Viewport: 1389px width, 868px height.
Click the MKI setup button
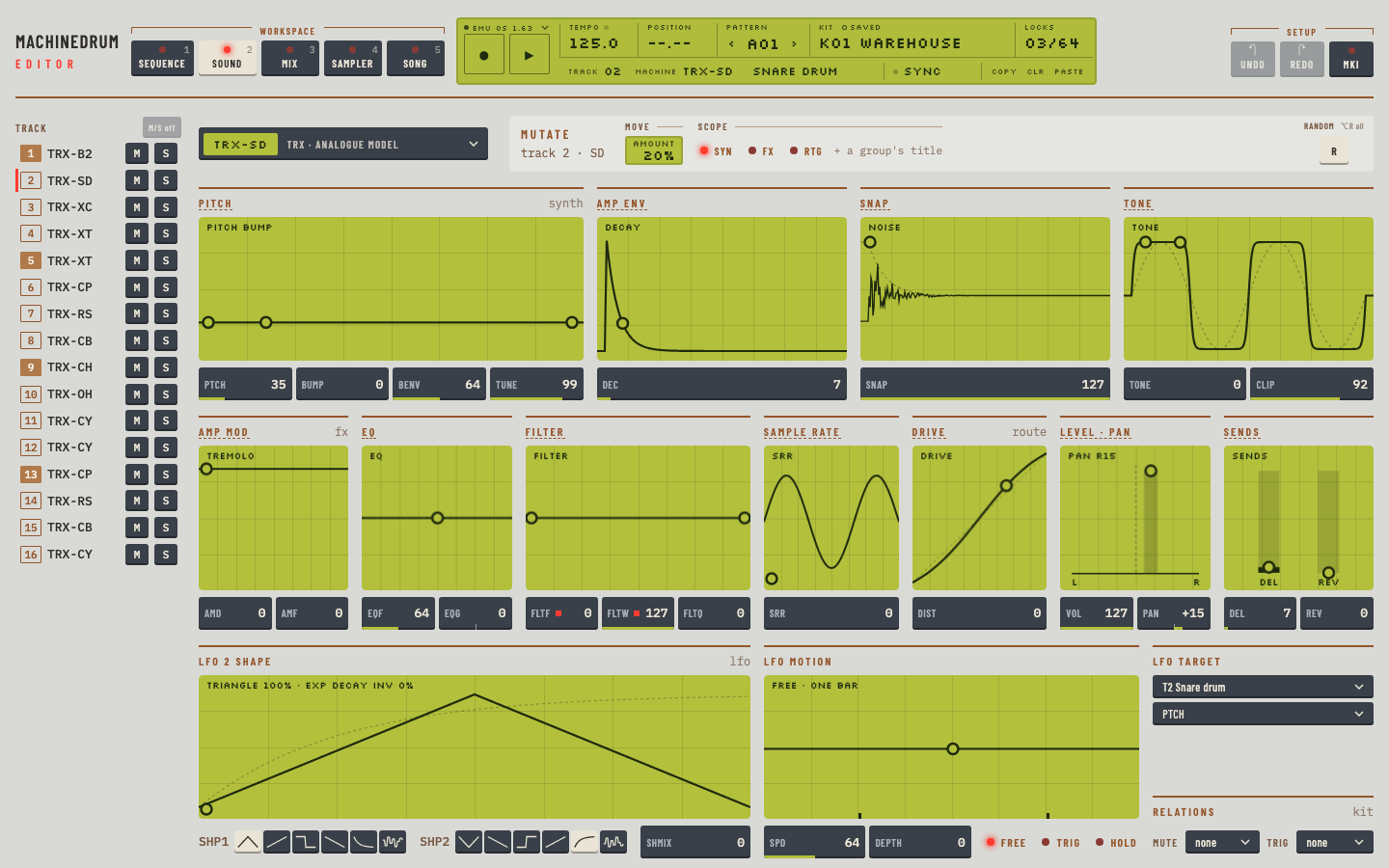point(1350,59)
